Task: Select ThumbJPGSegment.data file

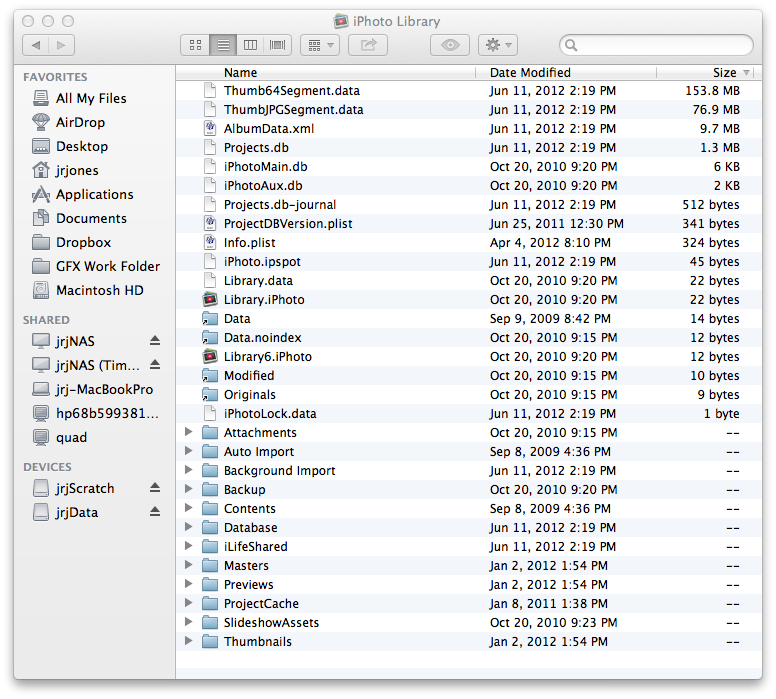Action: (469, 109)
